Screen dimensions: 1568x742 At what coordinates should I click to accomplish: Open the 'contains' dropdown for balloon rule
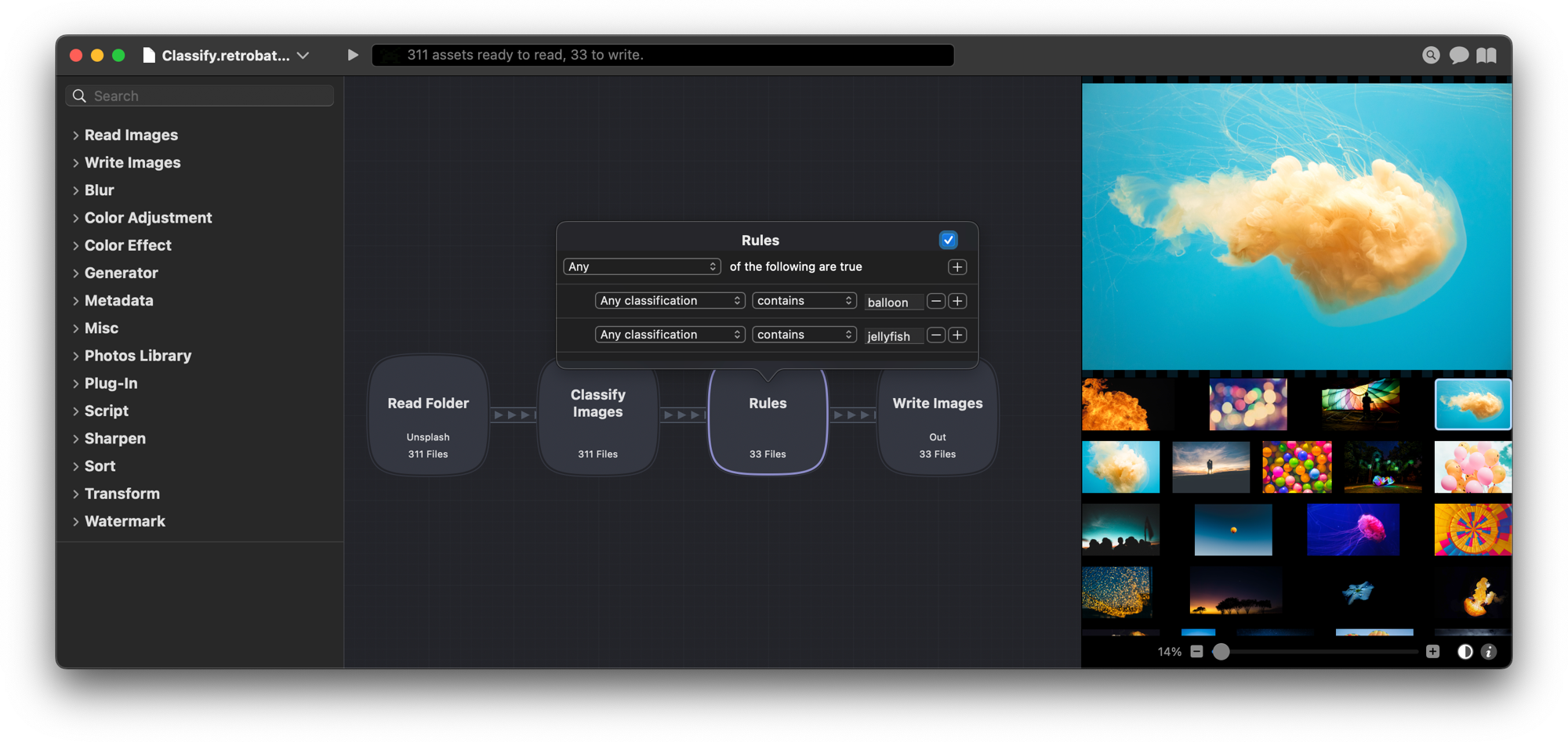tap(804, 301)
